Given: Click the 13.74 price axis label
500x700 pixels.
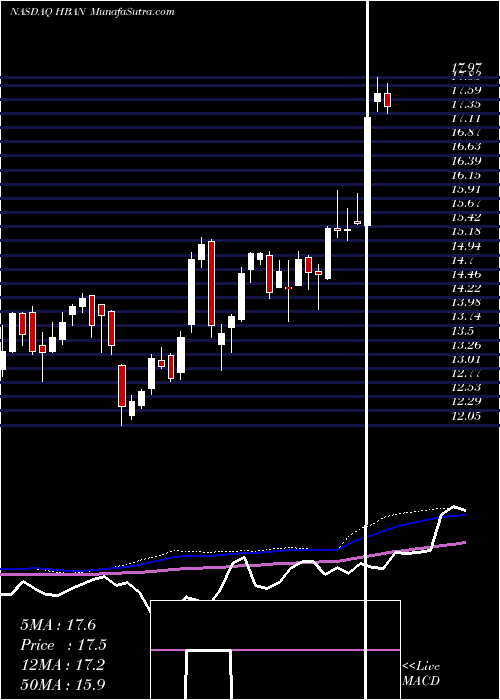Looking at the screenshot, I should [x=466, y=317].
